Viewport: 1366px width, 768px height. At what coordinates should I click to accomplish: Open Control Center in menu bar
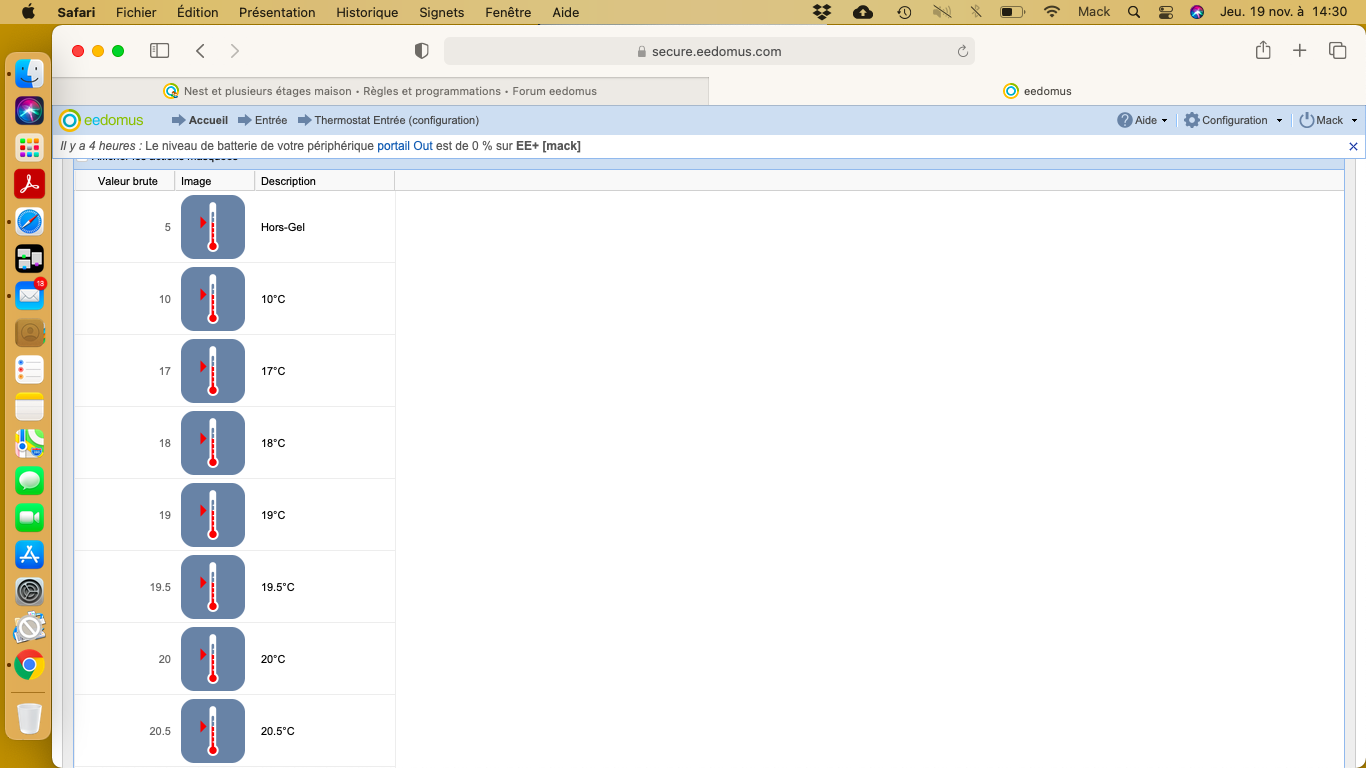[1165, 12]
